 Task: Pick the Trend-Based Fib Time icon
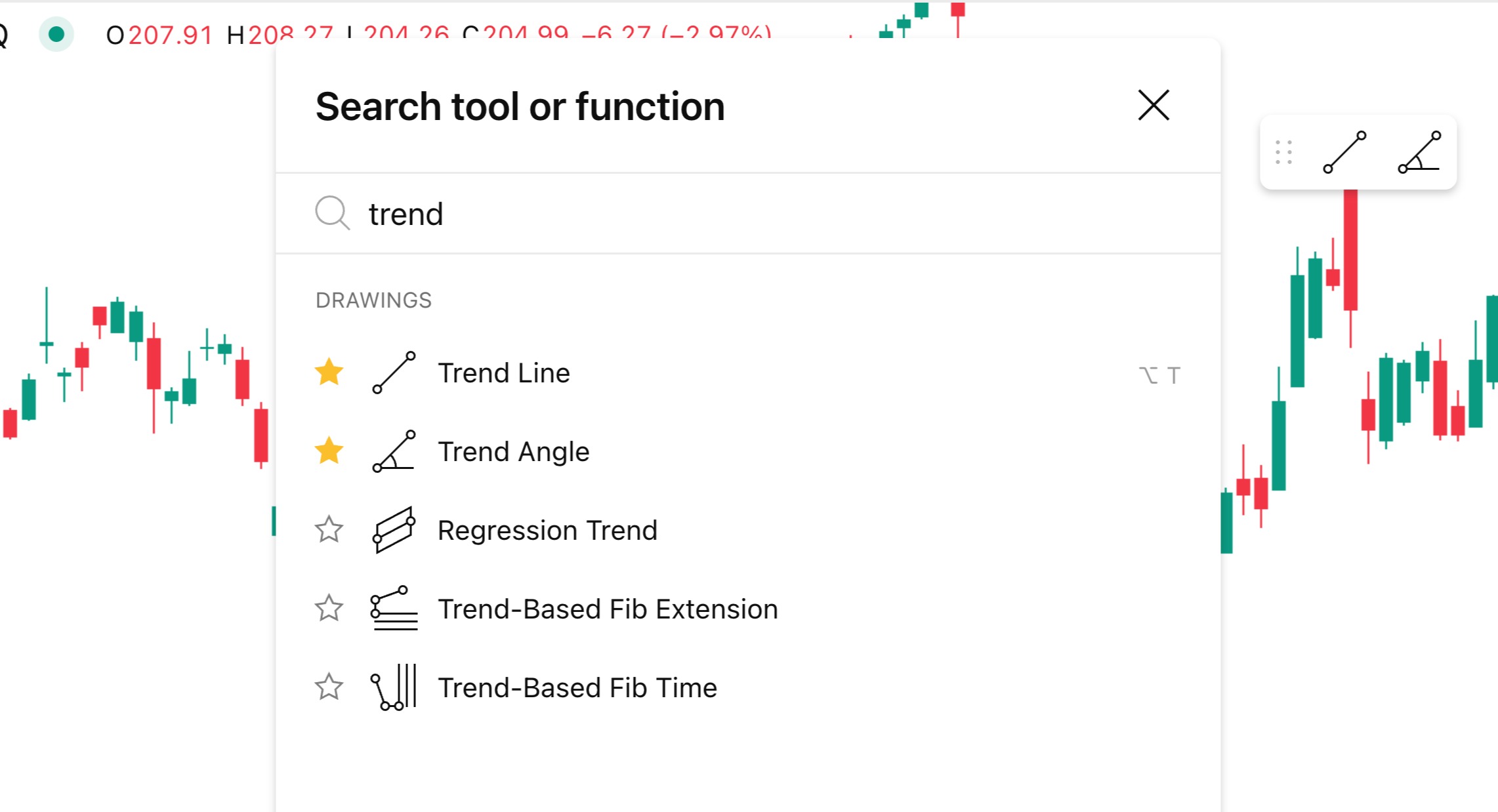(394, 687)
